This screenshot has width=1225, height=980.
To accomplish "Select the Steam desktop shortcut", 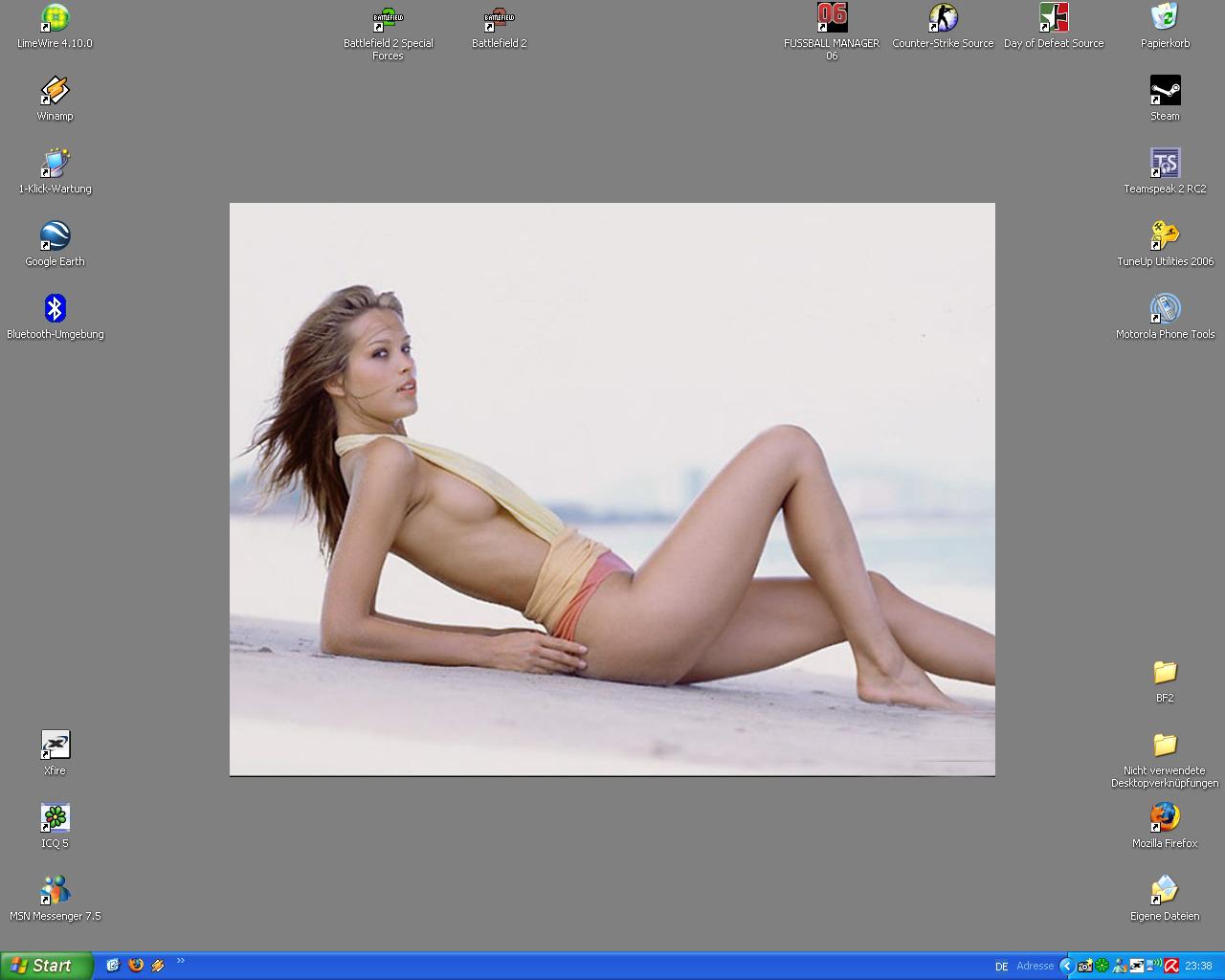I will pyautogui.click(x=1165, y=92).
